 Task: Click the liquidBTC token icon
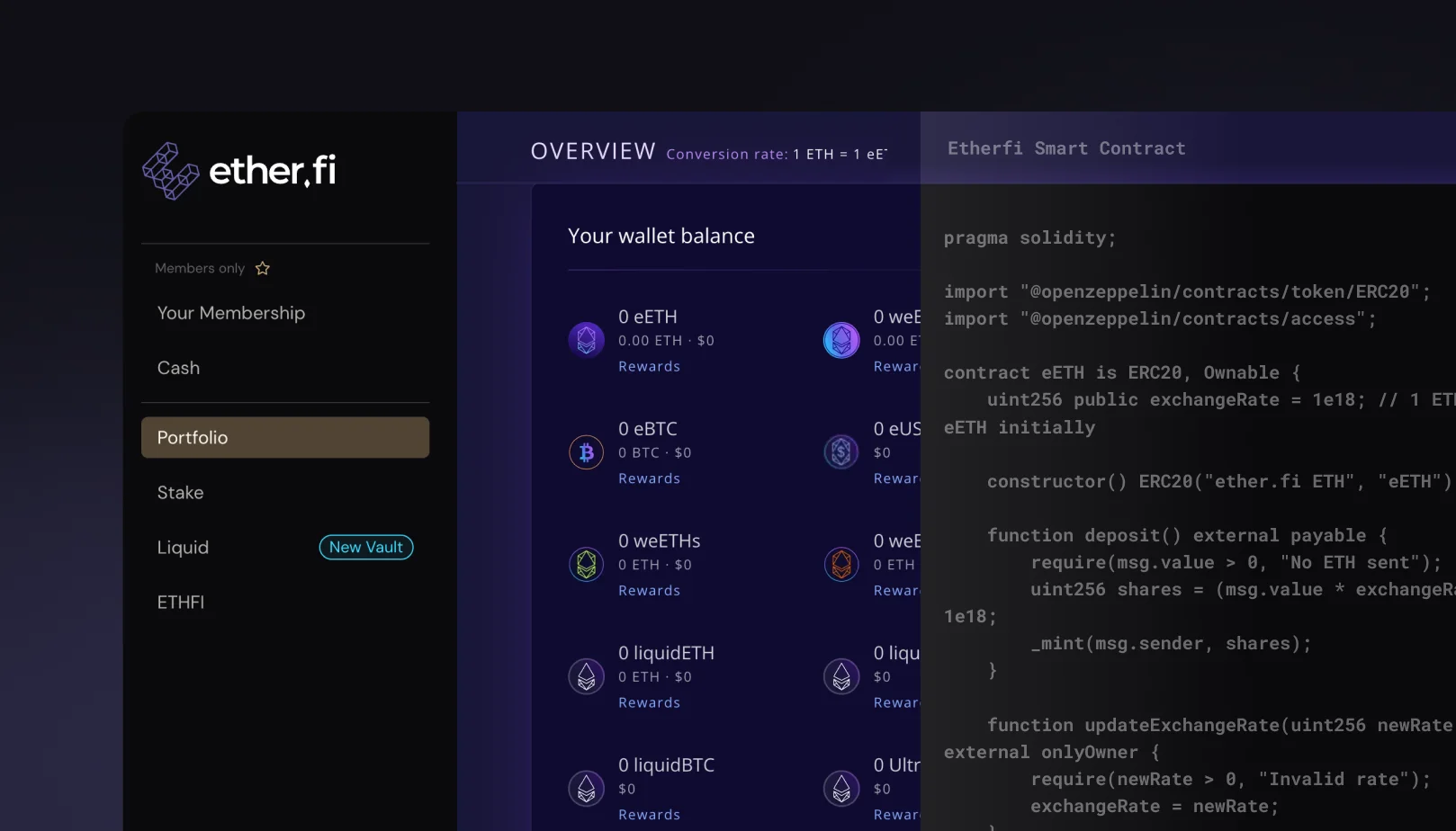coord(586,788)
